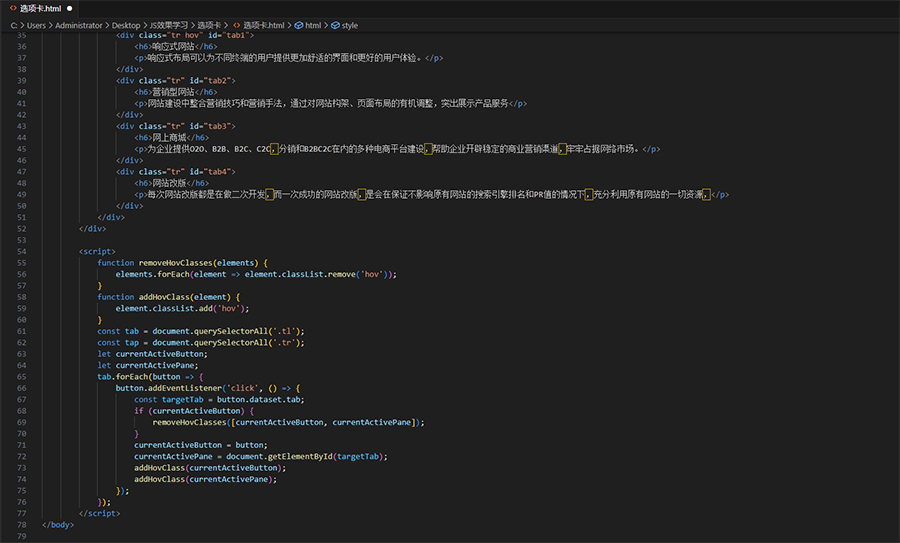The image size is (900, 543).
Task: Place cursor on the closing </script> tag
Action: pos(99,513)
